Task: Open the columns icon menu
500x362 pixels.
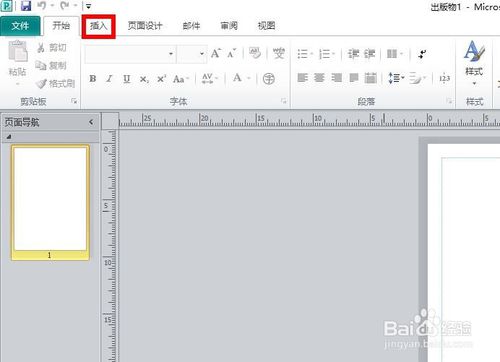Action: (395, 54)
